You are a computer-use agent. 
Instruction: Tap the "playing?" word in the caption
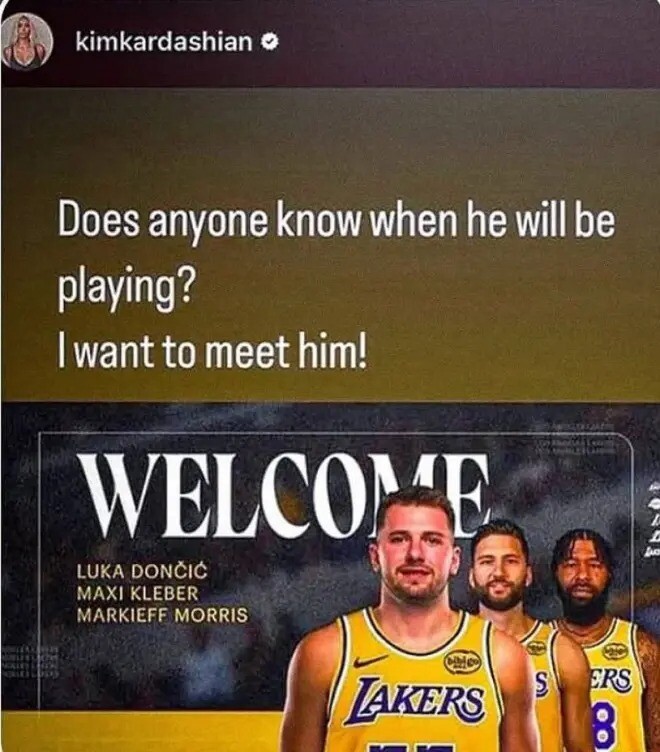(125, 287)
